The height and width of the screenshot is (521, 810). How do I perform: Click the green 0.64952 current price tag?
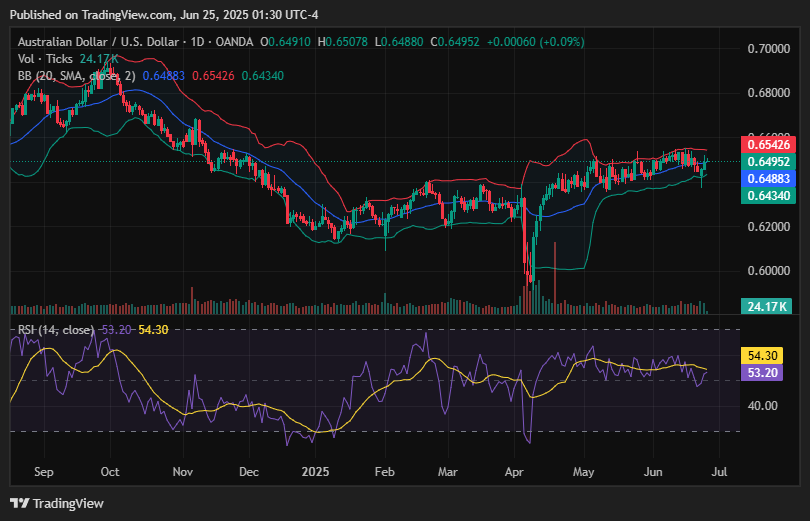[x=768, y=162]
